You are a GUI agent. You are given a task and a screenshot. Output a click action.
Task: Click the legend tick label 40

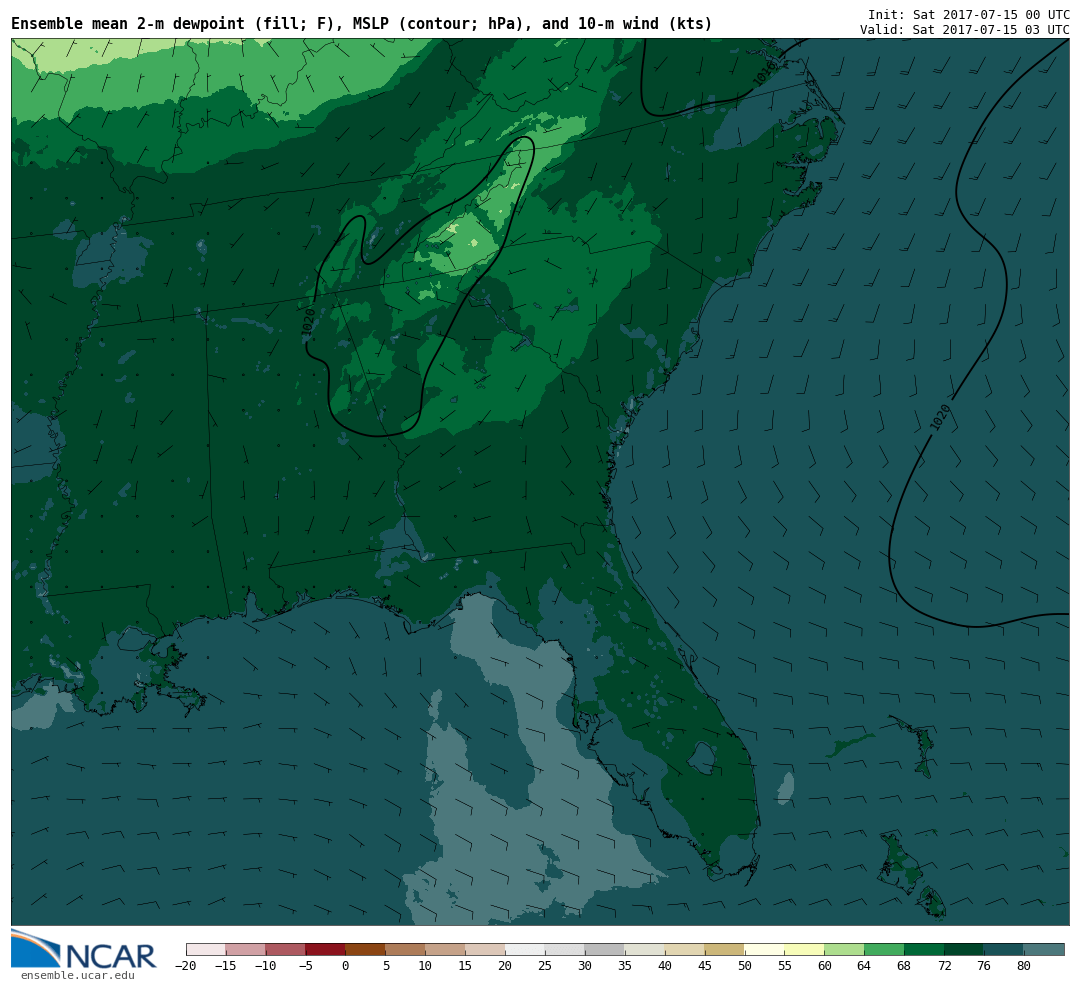click(665, 966)
